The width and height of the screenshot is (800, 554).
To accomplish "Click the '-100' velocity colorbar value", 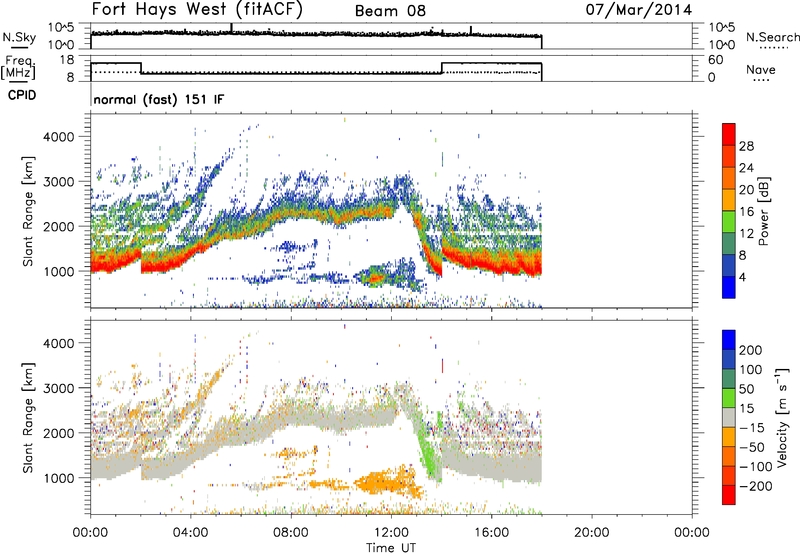I will (x=755, y=467).
